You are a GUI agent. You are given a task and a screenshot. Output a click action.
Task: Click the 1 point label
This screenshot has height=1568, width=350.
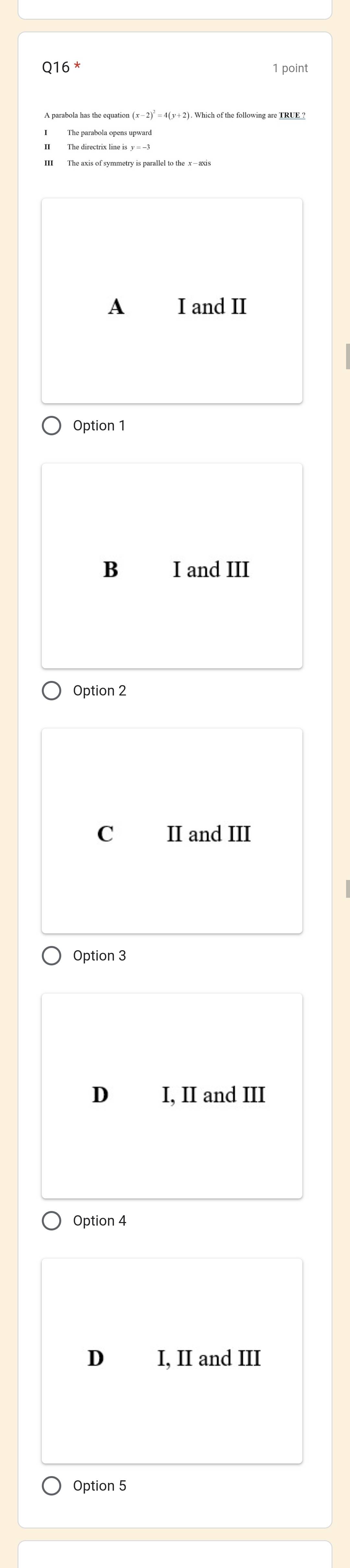point(290,68)
